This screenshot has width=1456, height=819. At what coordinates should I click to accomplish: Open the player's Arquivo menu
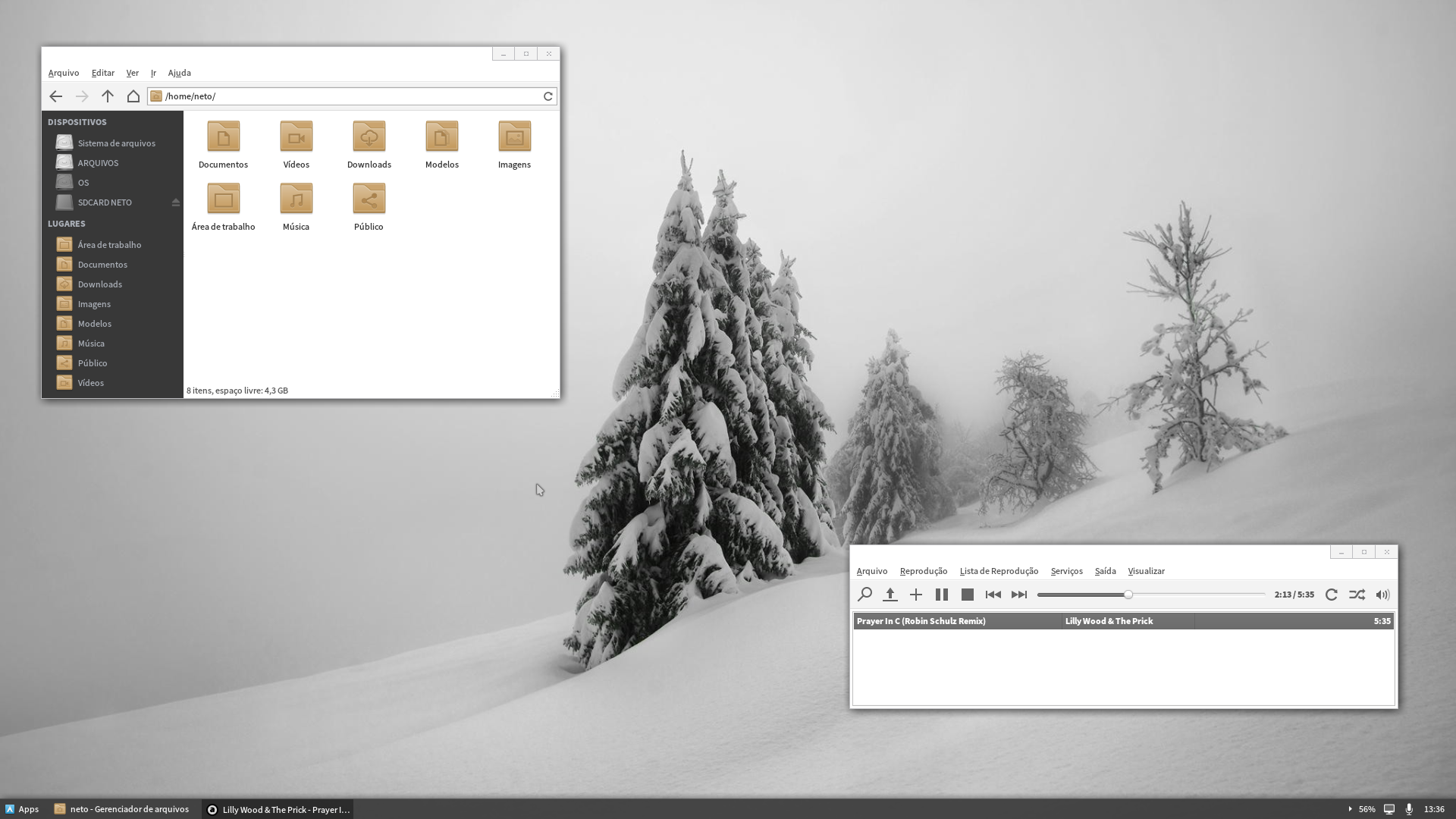[x=872, y=571]
